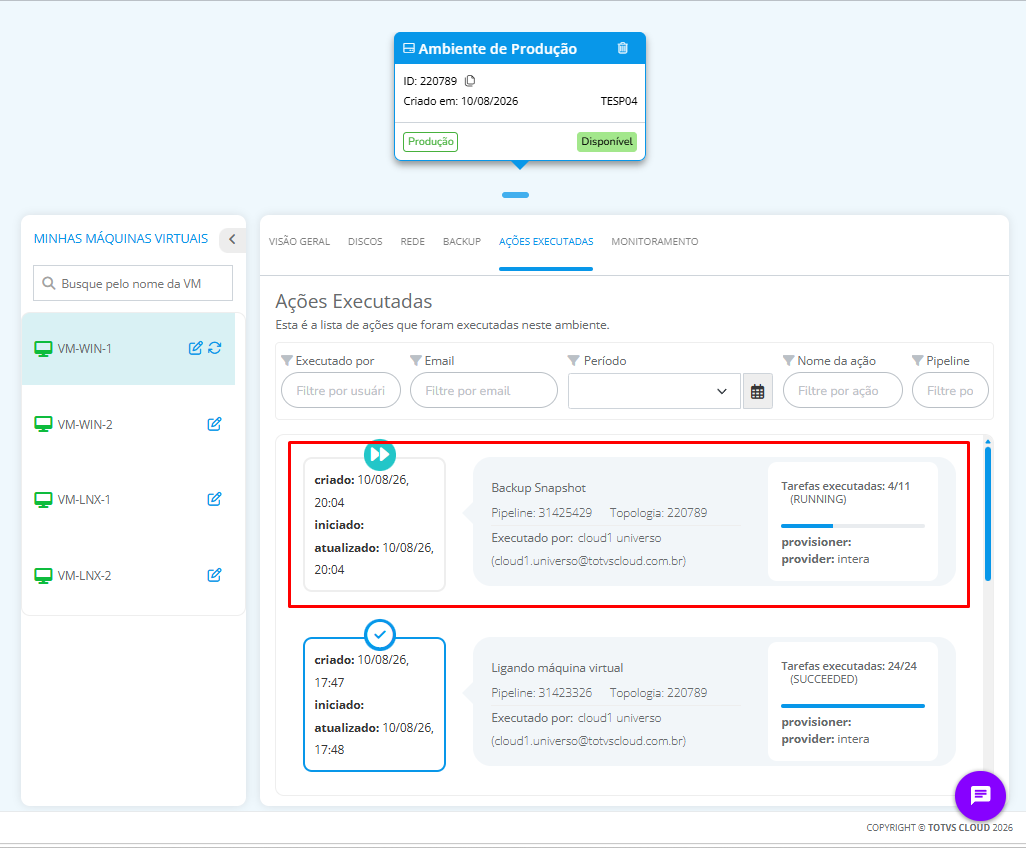The width and height of the screenshot is (1026, 848).
Task: Open the Período dropdown
Action: coord(654,391)
